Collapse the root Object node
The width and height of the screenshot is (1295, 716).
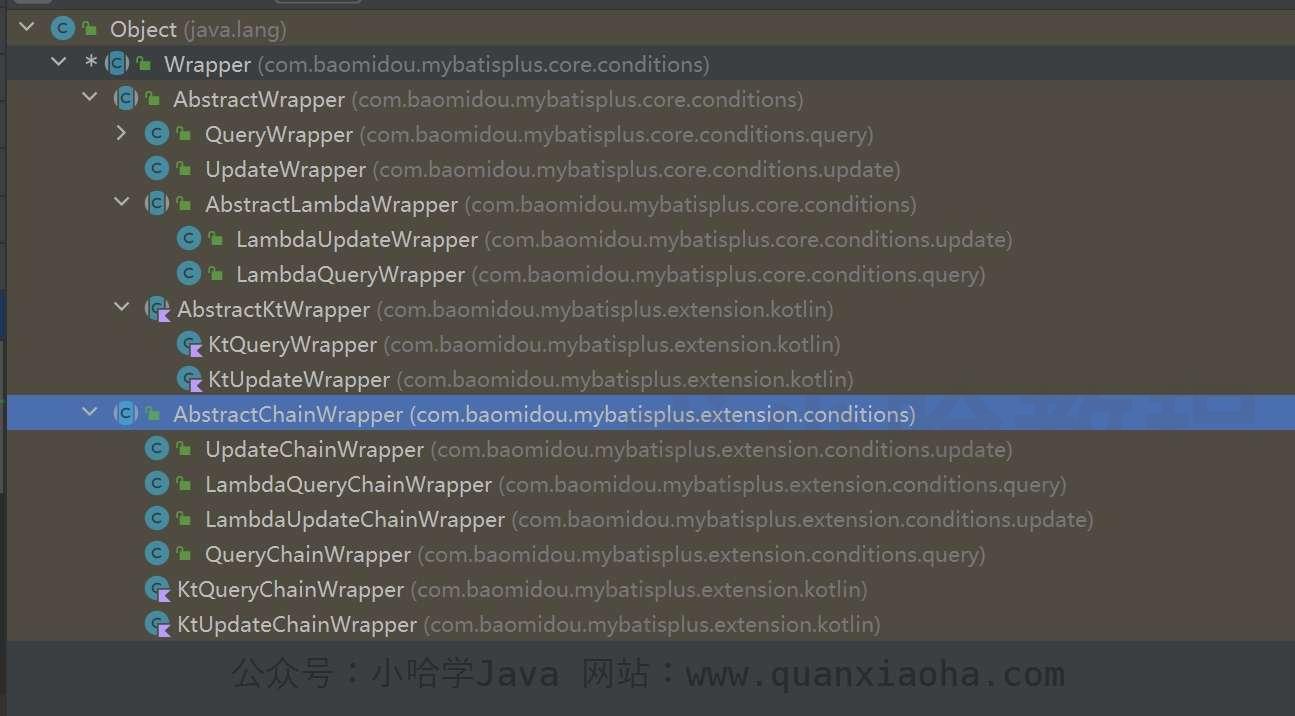click(27, 28)
